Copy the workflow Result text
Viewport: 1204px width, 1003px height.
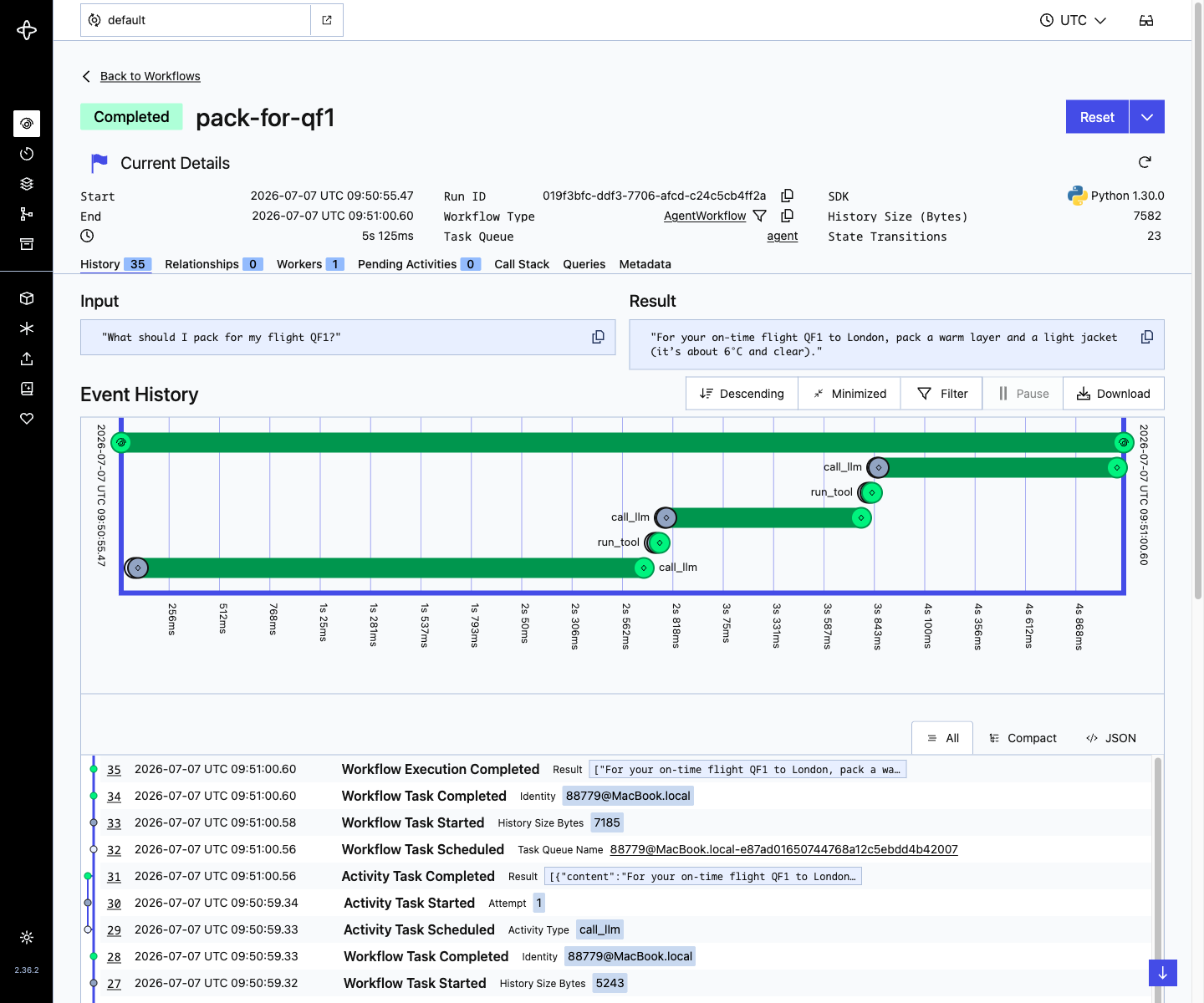click(x=1147, y=337)
